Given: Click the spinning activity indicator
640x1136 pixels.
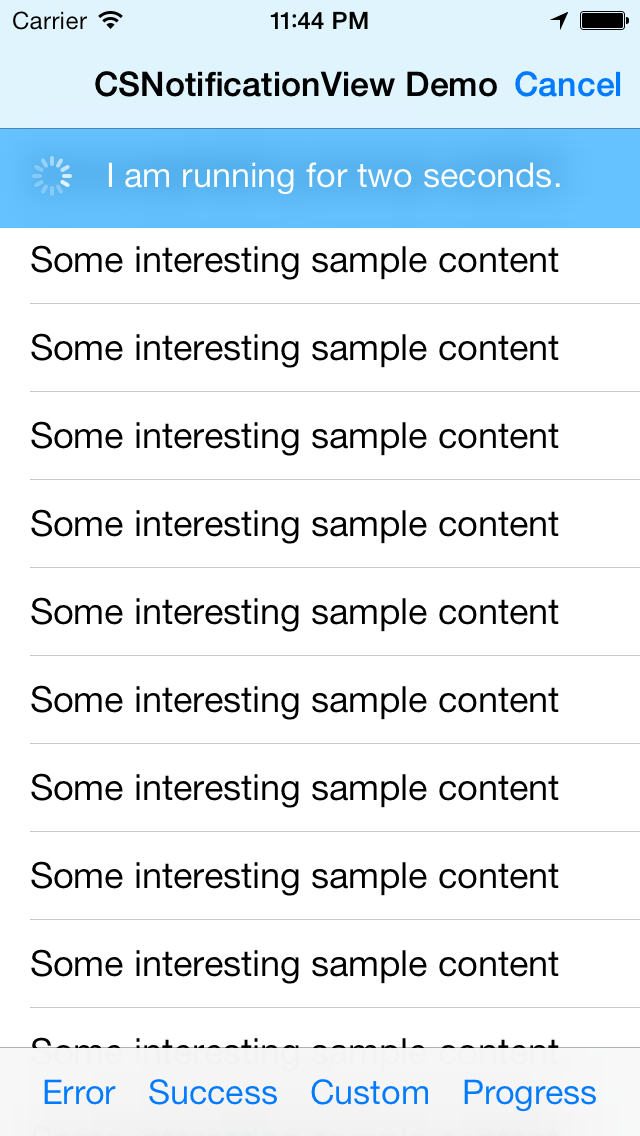Looking at the screenshot, I should (52, 176).
